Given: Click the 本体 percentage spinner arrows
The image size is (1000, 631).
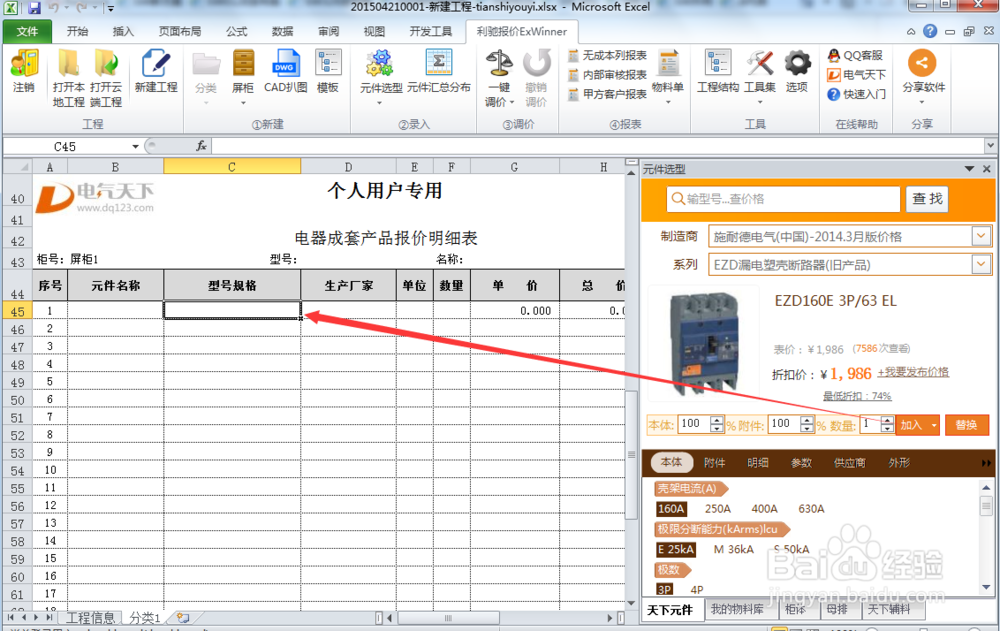Looking at the screenshot, I should coord(717,424).
